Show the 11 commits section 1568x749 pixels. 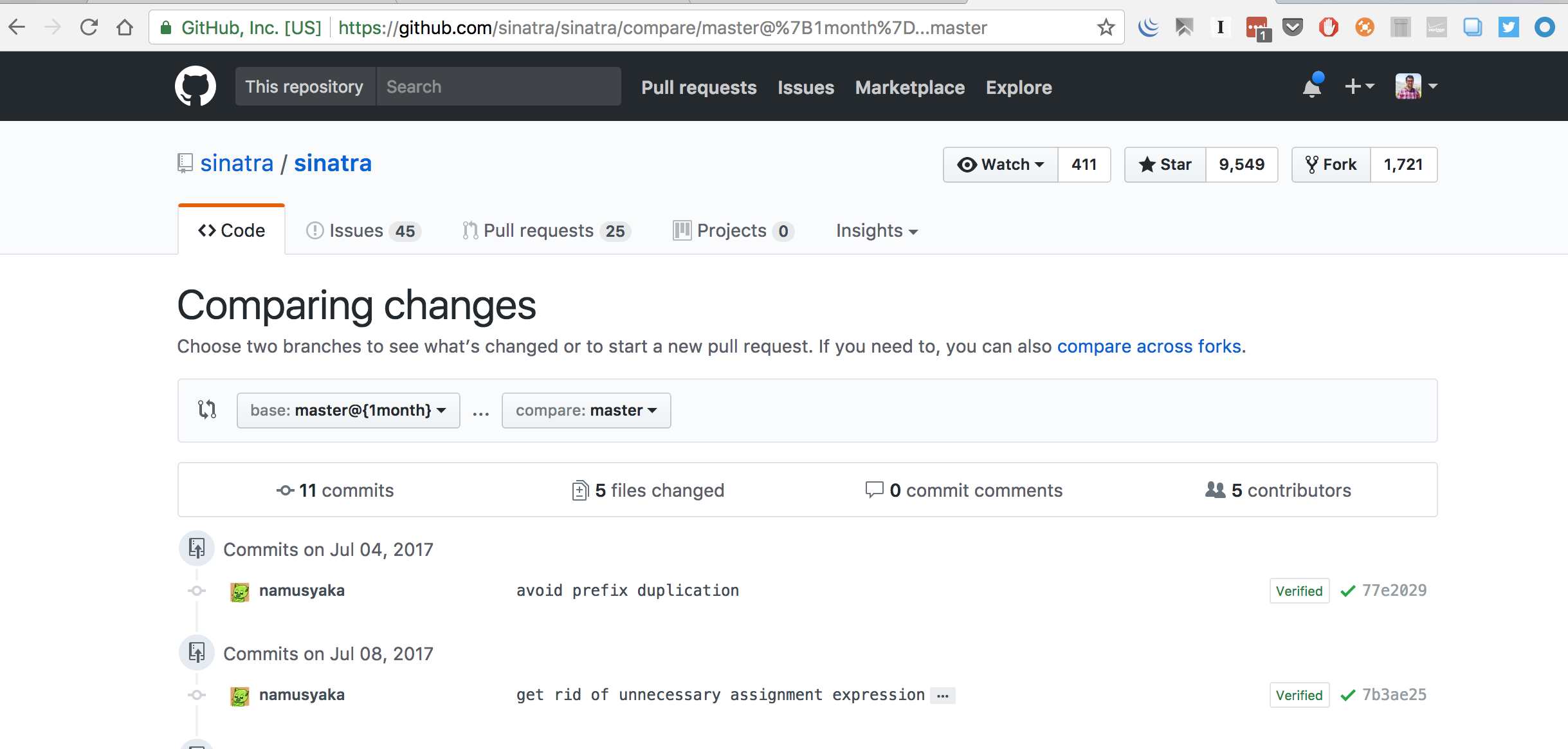(335, 490)
